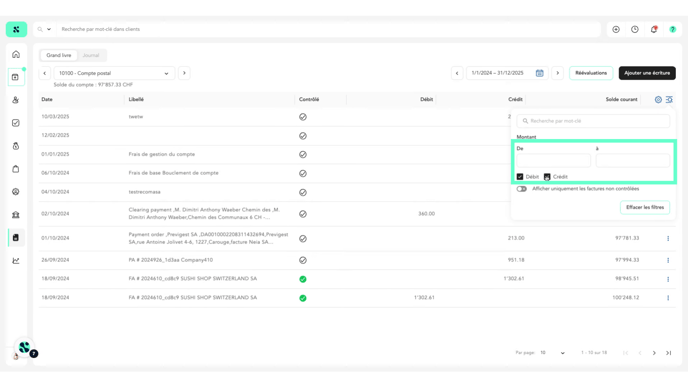Click Ajouter une écriture button
The image size is (688, 387).
[647, 73]
